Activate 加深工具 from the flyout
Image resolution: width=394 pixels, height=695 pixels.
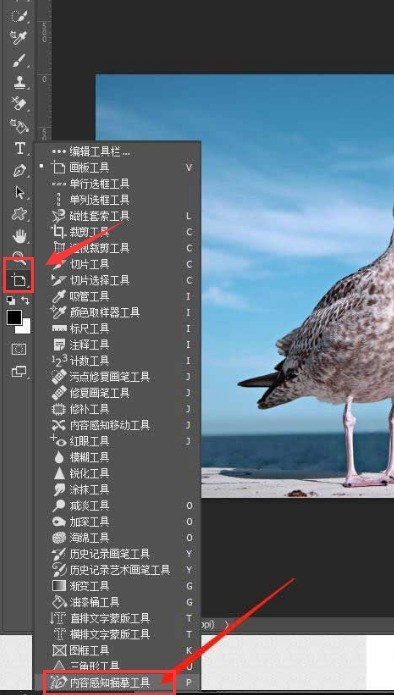(x=118, y=522)
